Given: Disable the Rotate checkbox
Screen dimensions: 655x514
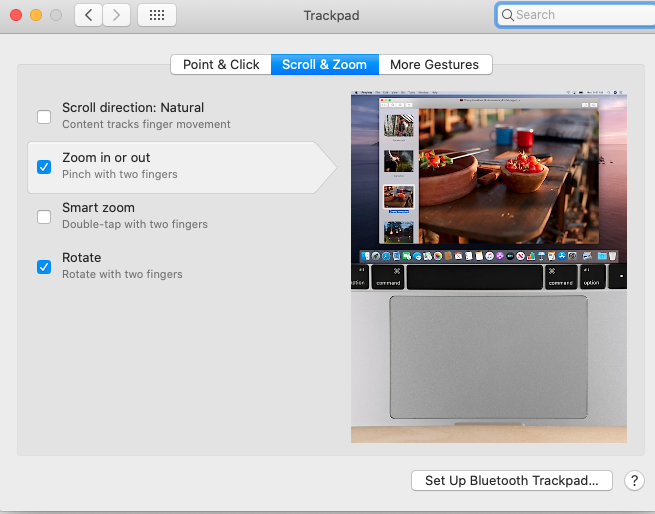Looking at the screenshot, I should point(44,267).
